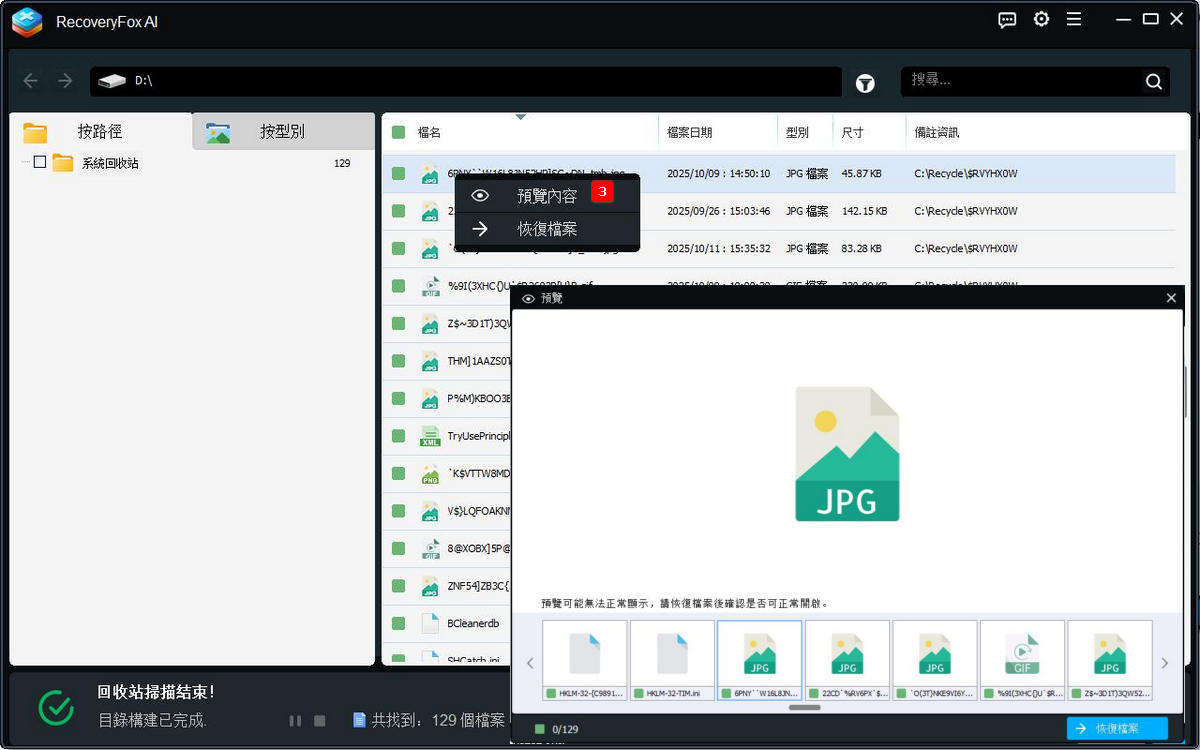The width and height of the screenshot is (1200, 750).
Task: Click the right chevron of the thumbnail strip
Action: [x=1163, y=661]
